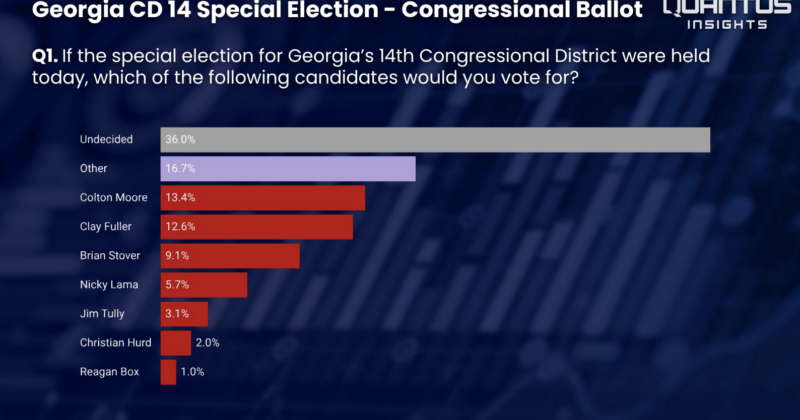Select the Colton Moore bar

click(x=263, y=198)
